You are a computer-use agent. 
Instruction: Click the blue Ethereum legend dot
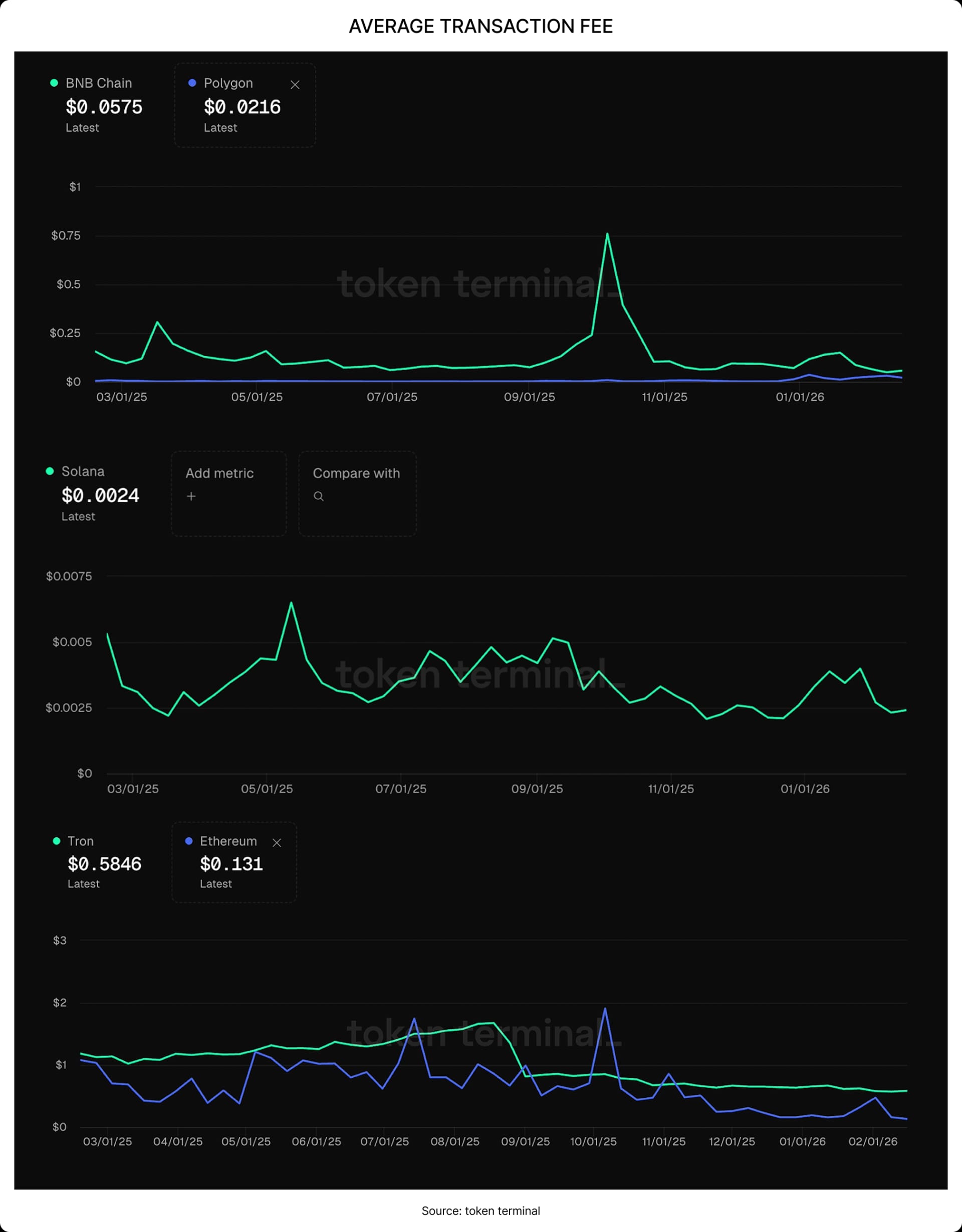click(x=188, y=842)
